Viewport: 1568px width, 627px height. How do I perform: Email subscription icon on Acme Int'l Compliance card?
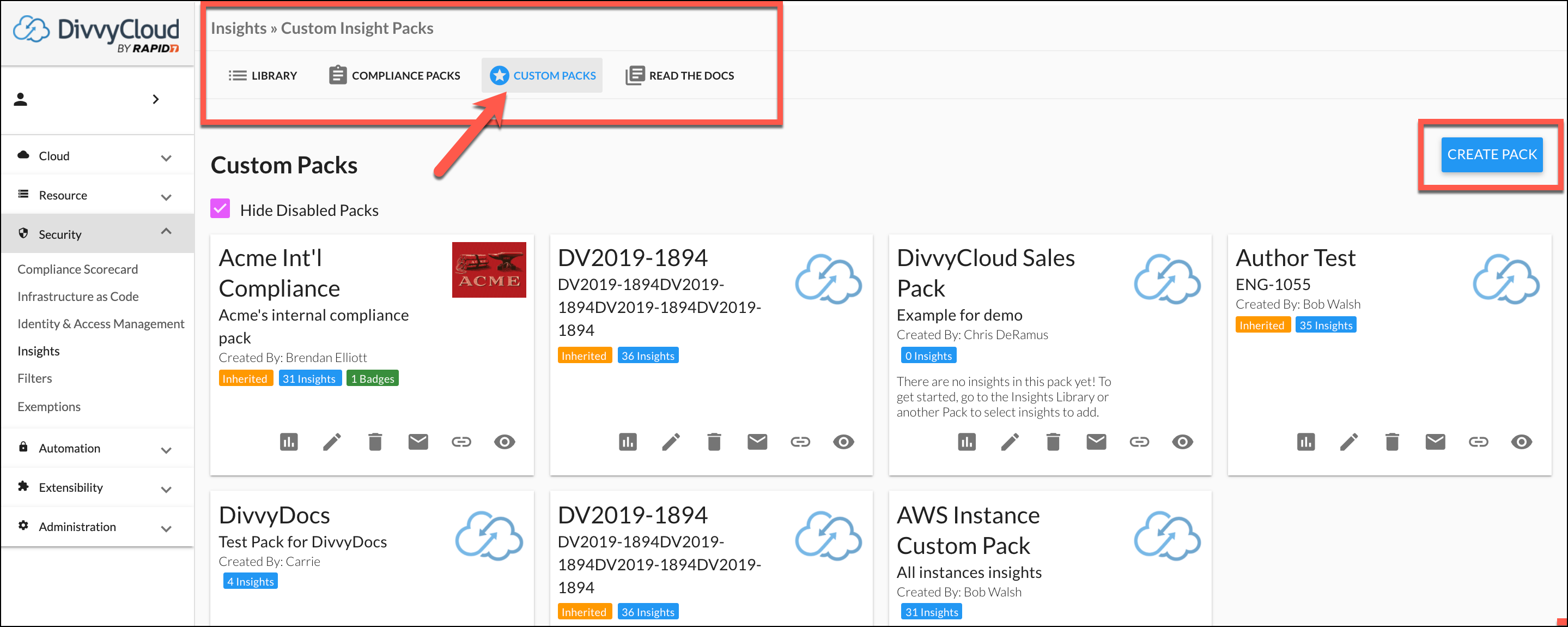point(418,442)
